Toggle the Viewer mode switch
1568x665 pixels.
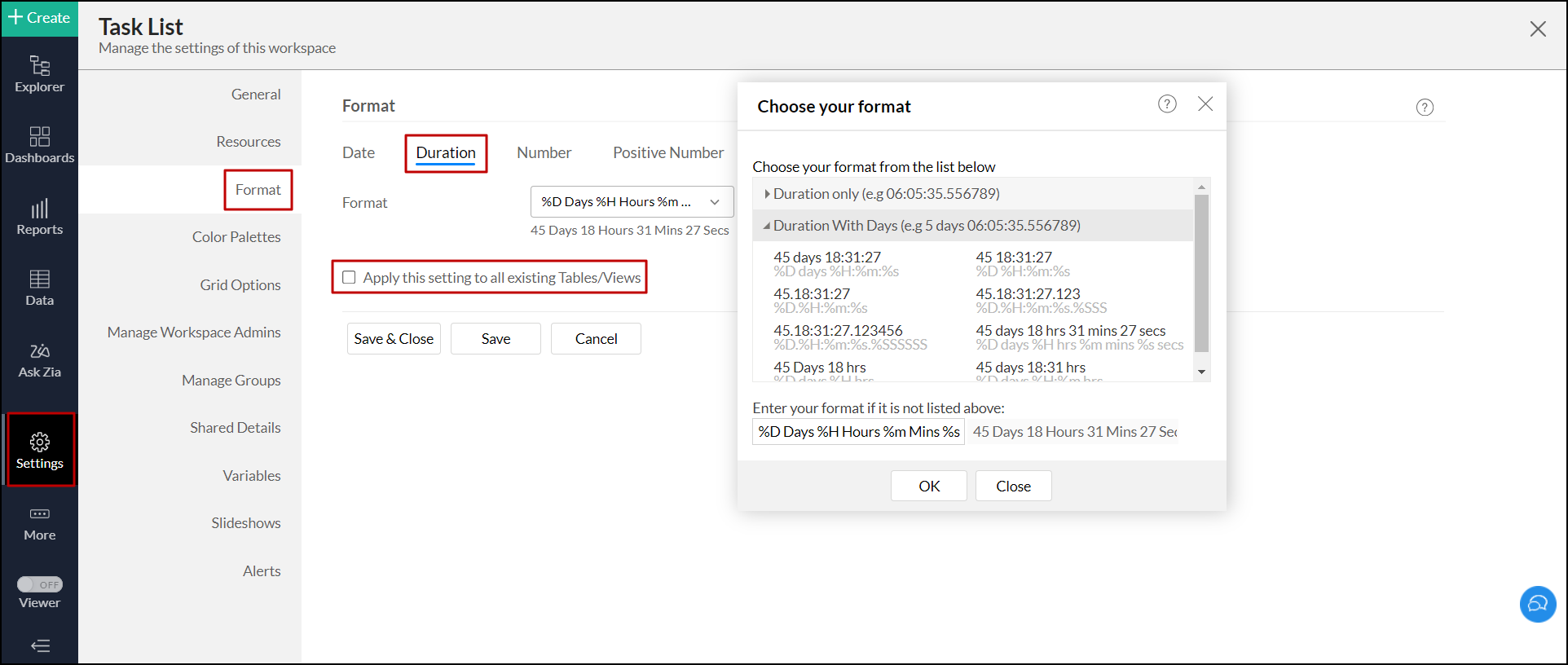[x=39, y=584]
